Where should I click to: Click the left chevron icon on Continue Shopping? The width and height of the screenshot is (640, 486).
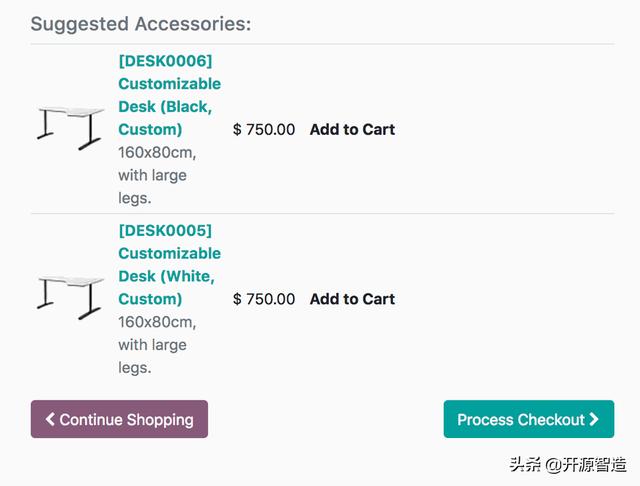50,420
